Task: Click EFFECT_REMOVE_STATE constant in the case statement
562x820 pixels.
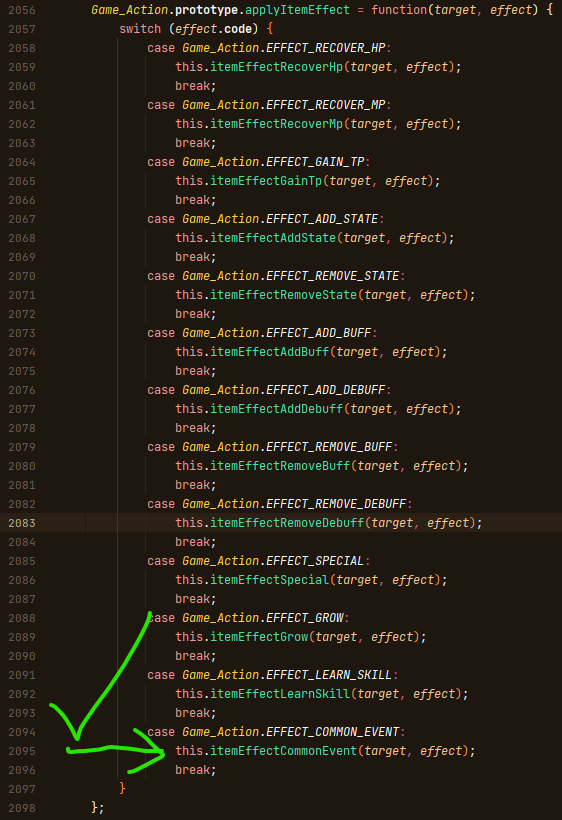Action: coord(332,276)
